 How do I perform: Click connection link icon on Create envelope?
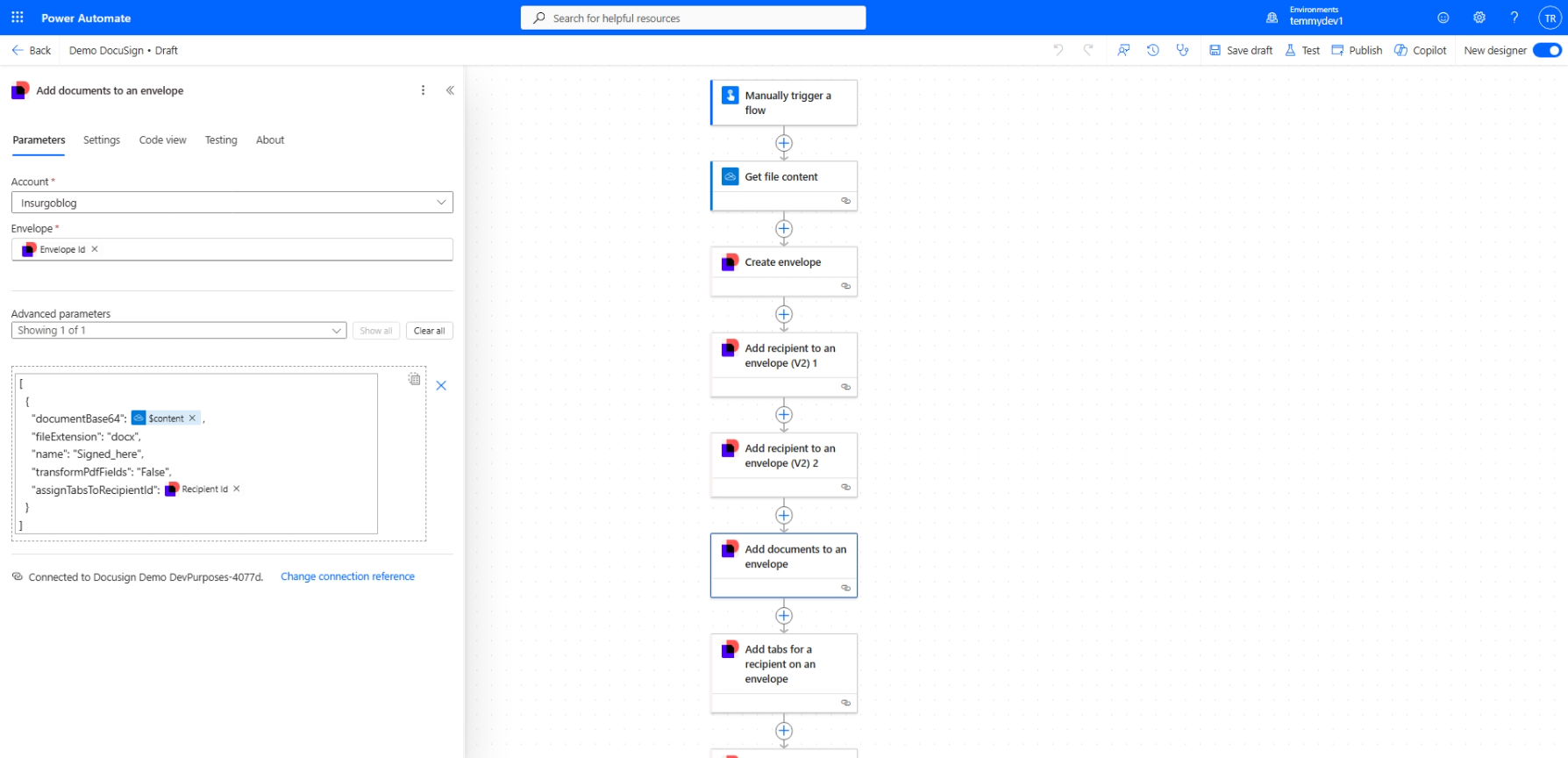845,286
